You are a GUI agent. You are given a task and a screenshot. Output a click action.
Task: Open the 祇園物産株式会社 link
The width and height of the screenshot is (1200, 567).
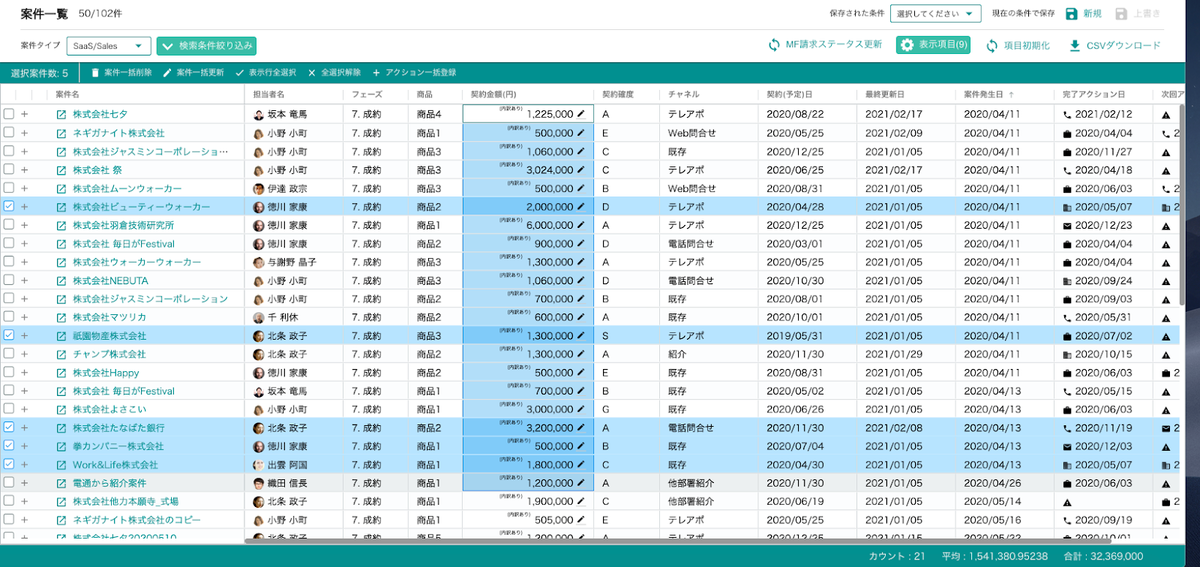[x=109, y=336]
